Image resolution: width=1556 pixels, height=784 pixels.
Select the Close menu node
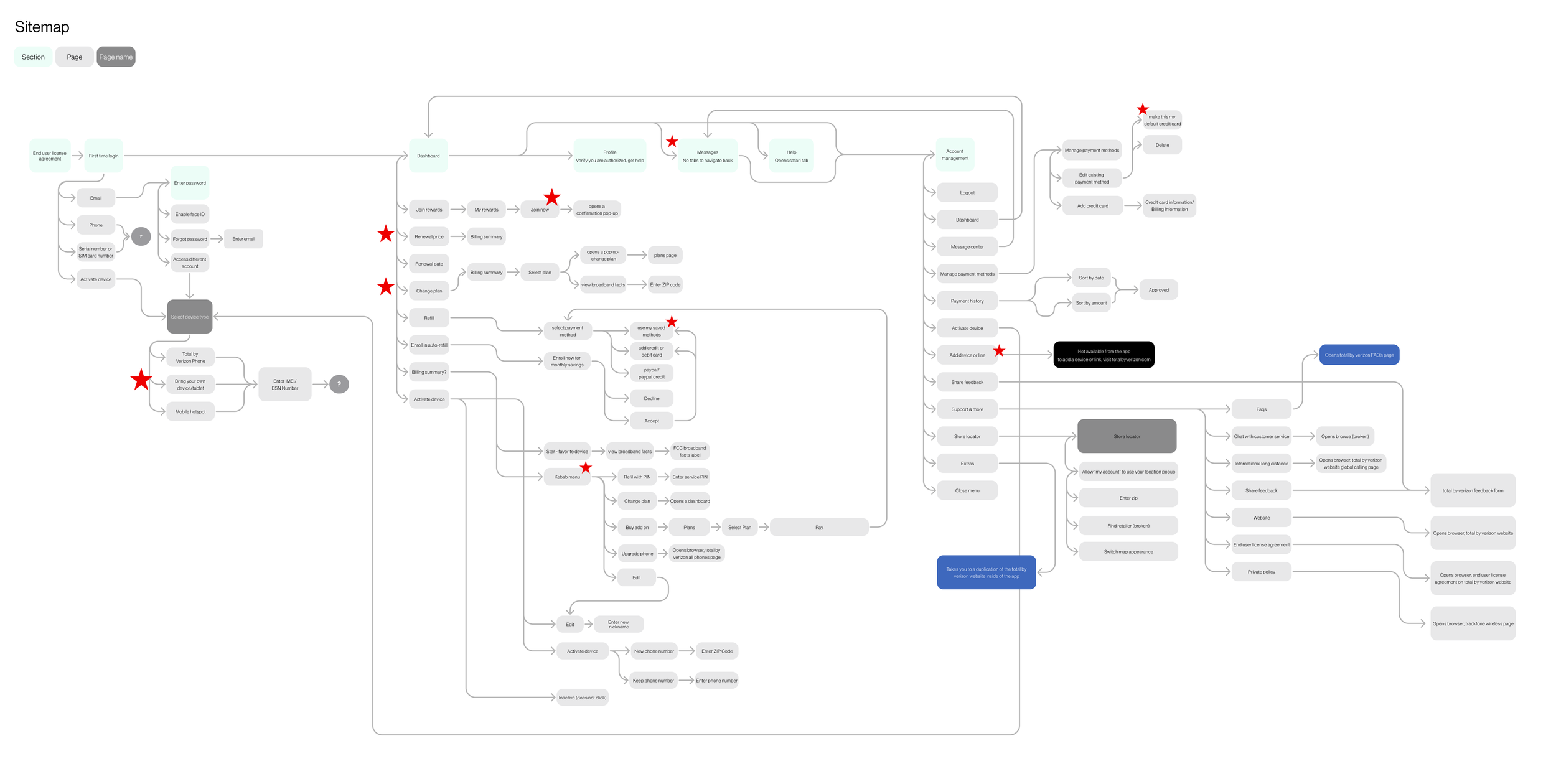click(x=967, y=490)
